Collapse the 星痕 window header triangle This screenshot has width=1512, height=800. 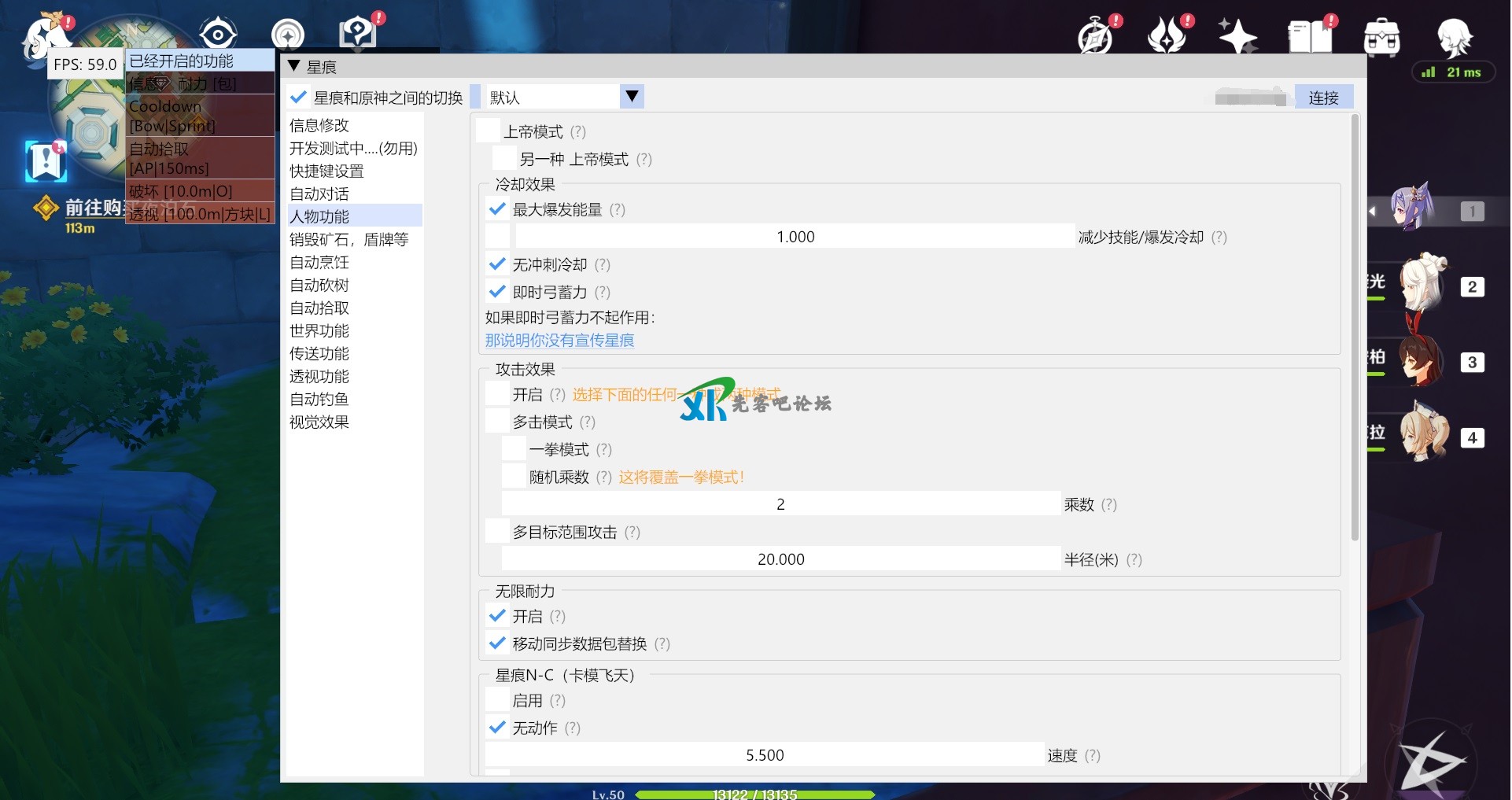coord(294,67)
